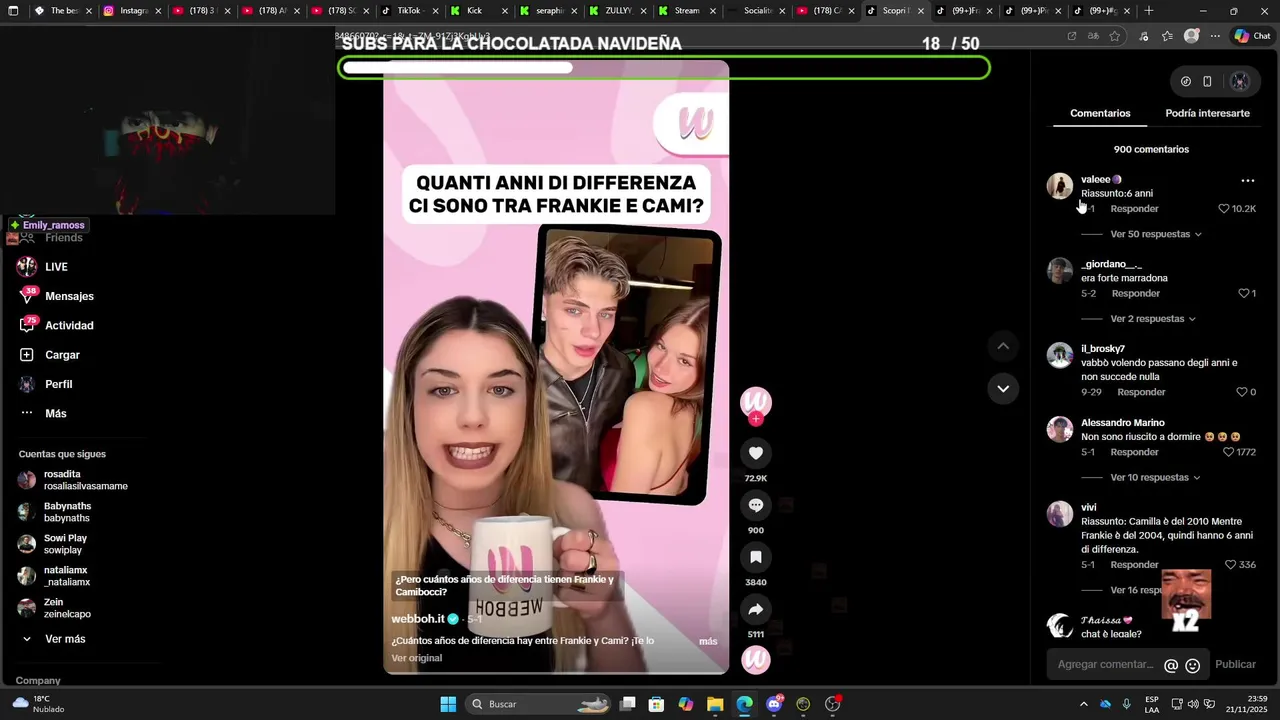Click in Agregar comentario field

click(1104, 665)
